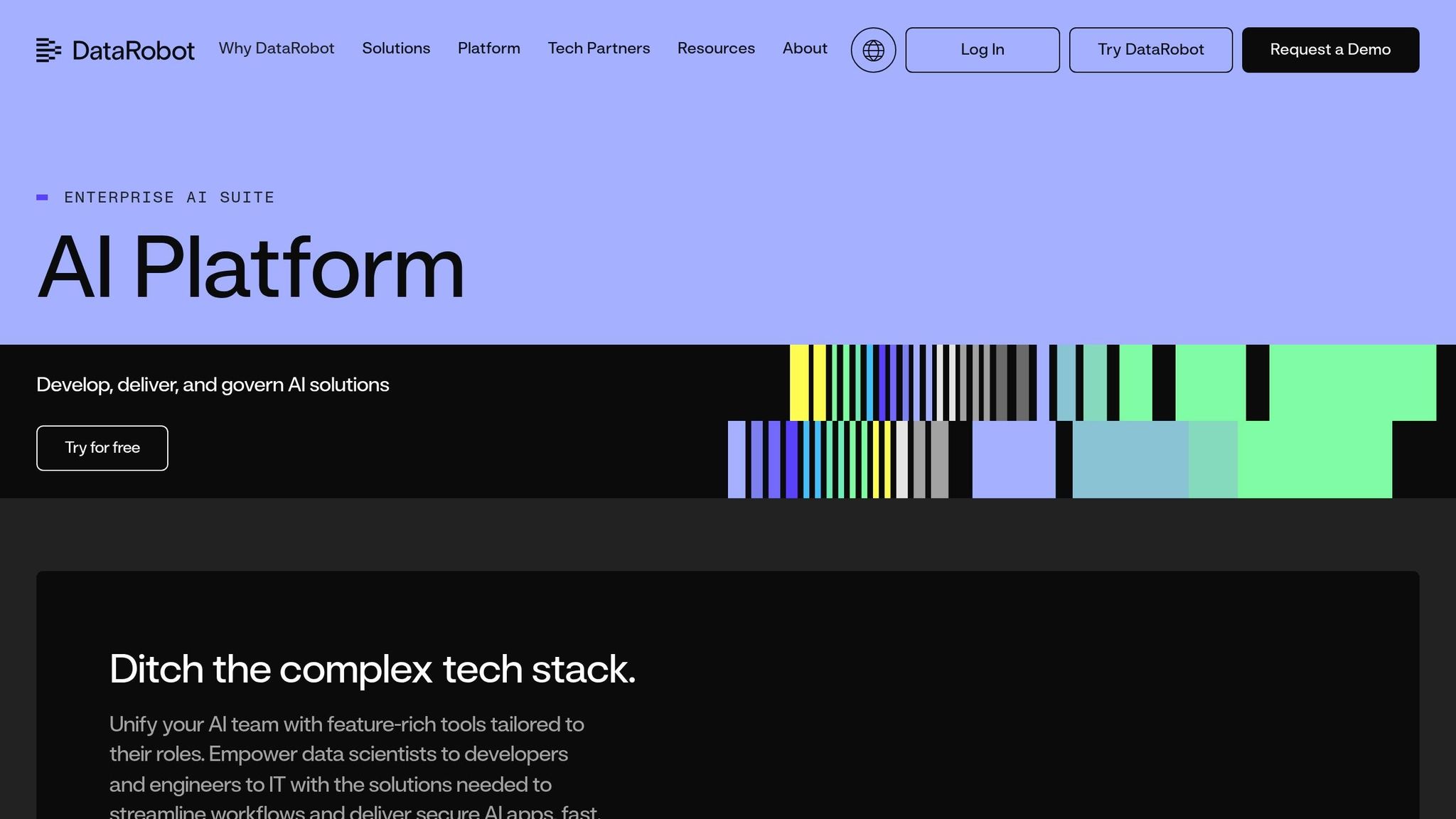
Task: Open the Solutions menu
Action: coord(396,48)
